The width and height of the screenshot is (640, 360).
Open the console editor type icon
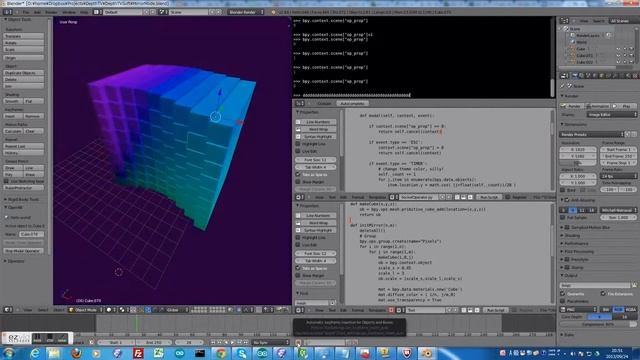[300, 103]
